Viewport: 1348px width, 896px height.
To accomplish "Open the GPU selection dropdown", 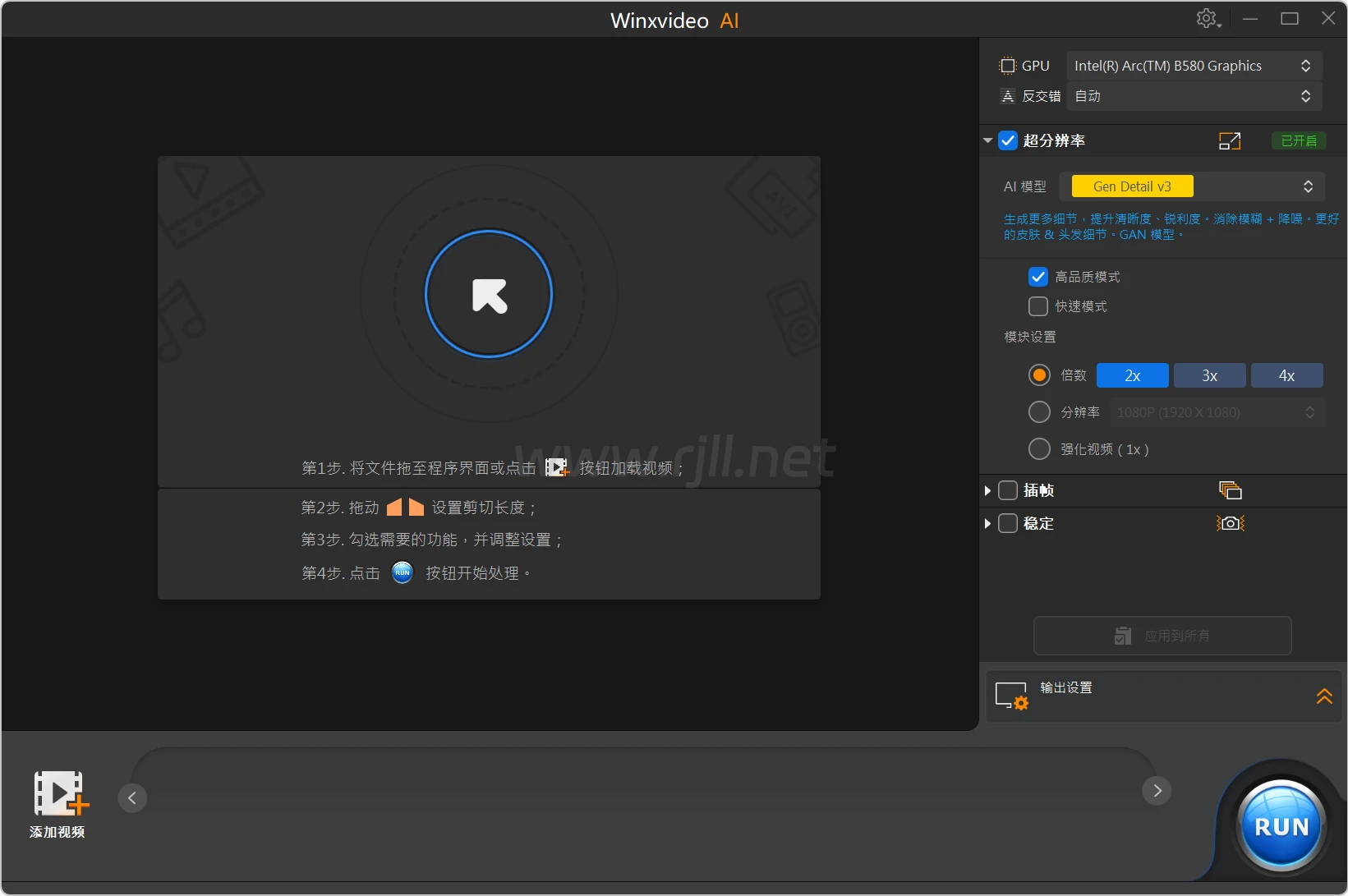I will point(1194,66).
